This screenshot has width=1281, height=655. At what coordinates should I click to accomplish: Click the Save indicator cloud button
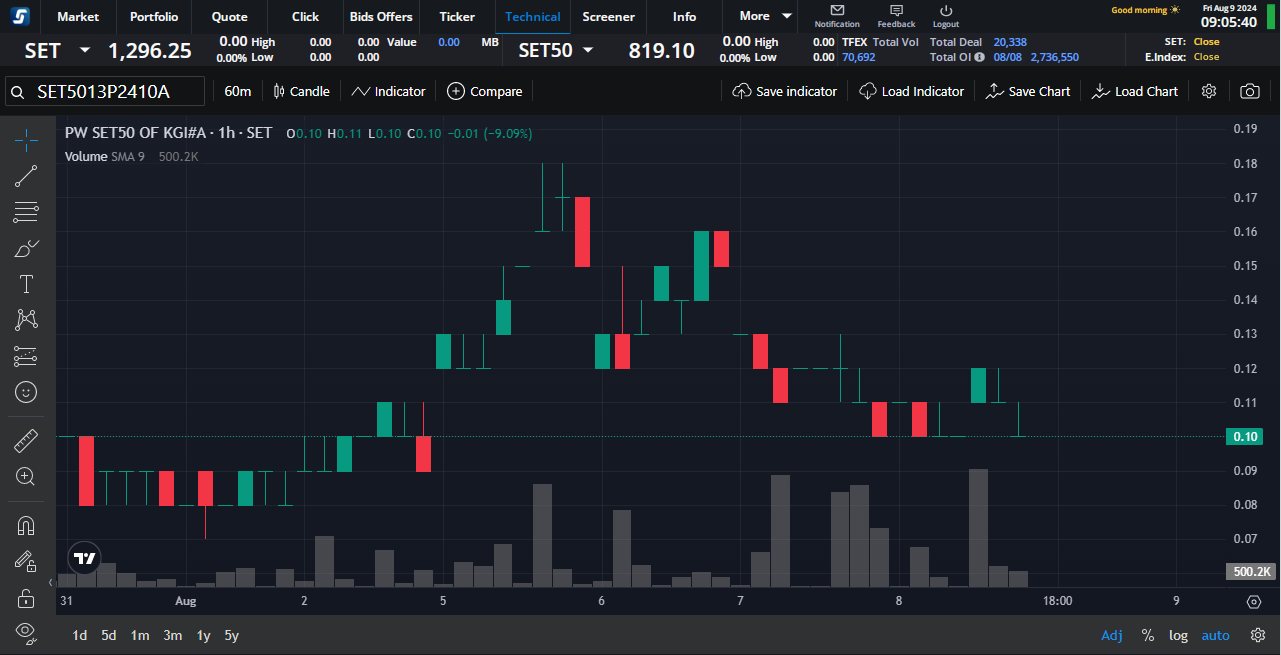pyautogui.click(x=785, y=91)
